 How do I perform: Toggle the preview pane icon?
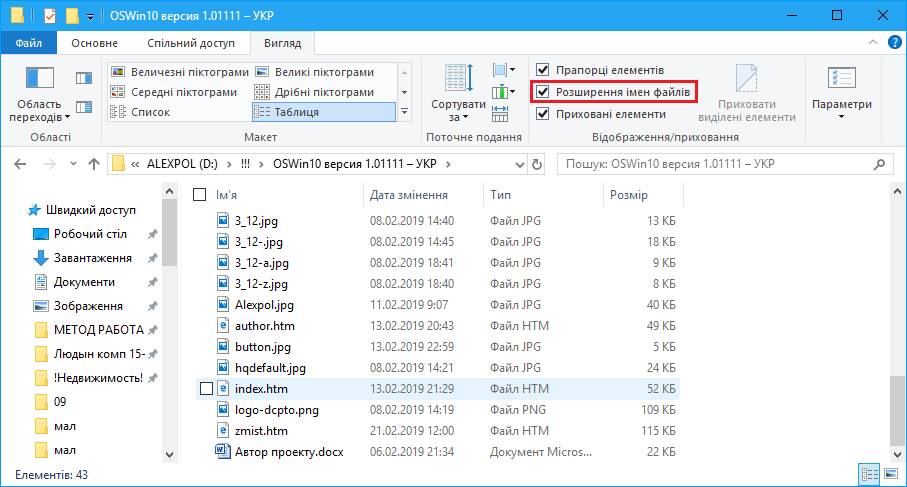click(x=84, y=78)
